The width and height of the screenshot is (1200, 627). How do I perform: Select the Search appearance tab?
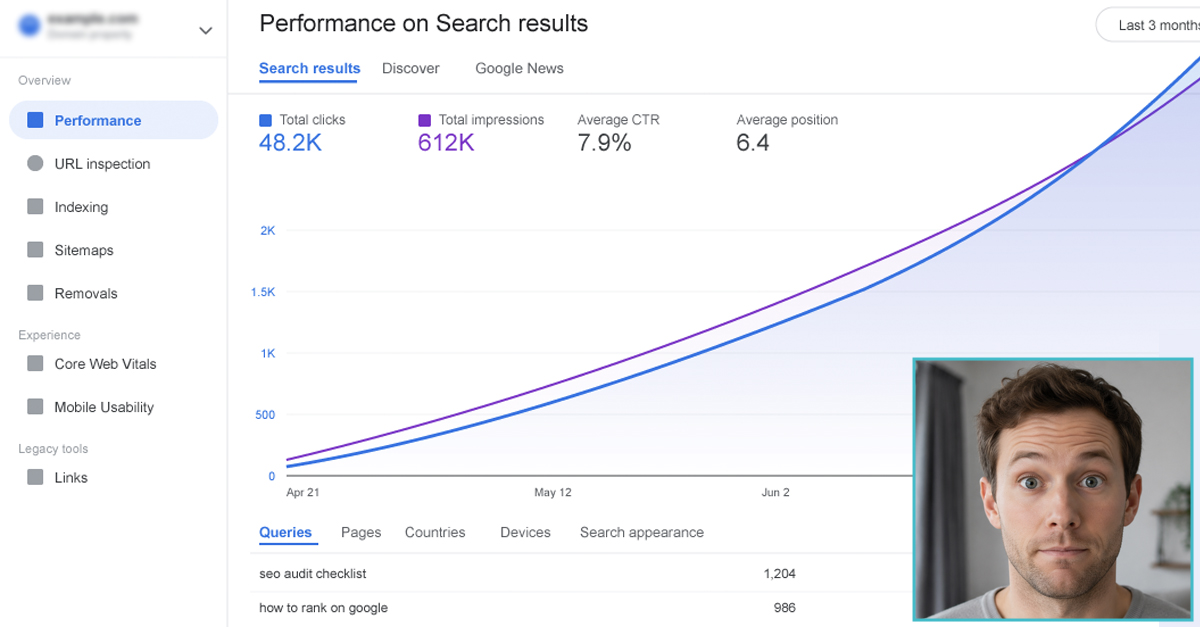(642, 532)
